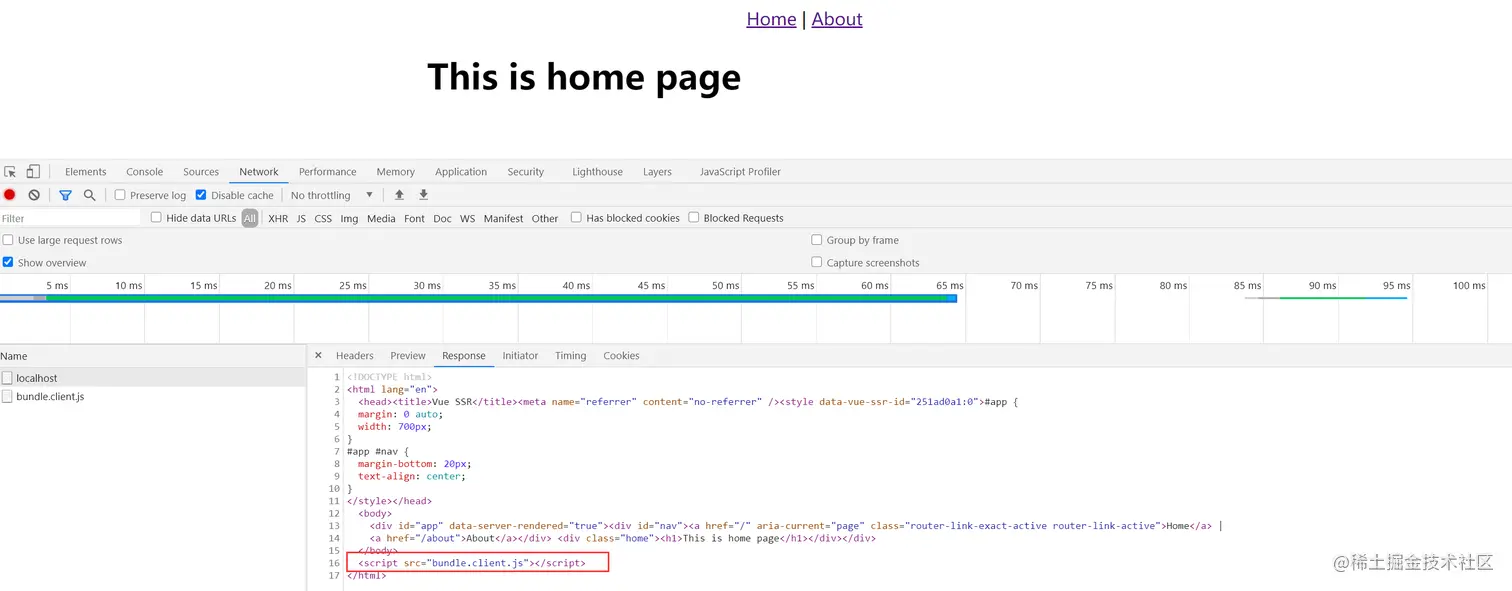Click the bundle.client.js file icon
Screen dimensions: 1512x591
point(8,396)
